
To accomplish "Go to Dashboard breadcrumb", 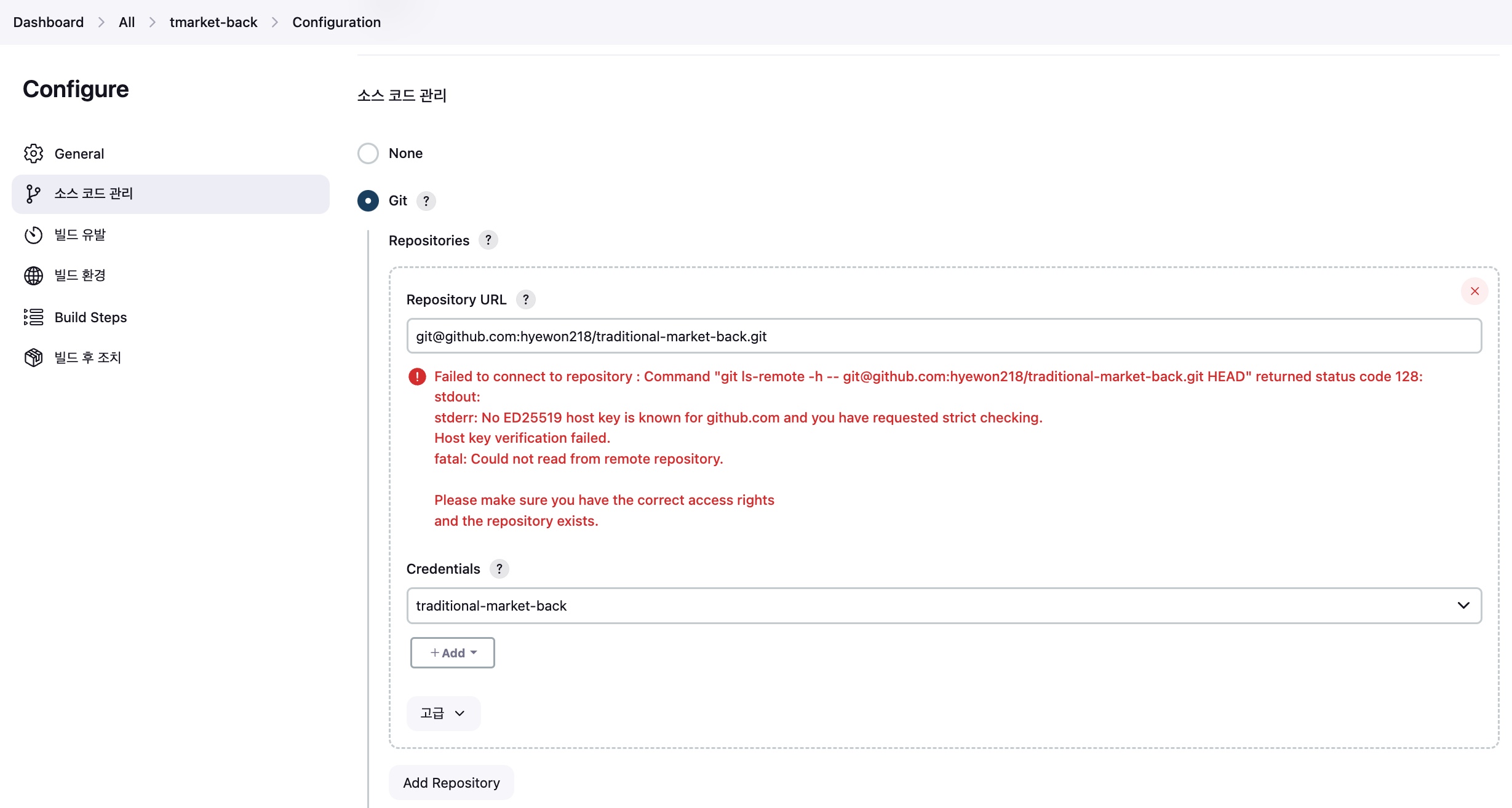I will point(49,22).
